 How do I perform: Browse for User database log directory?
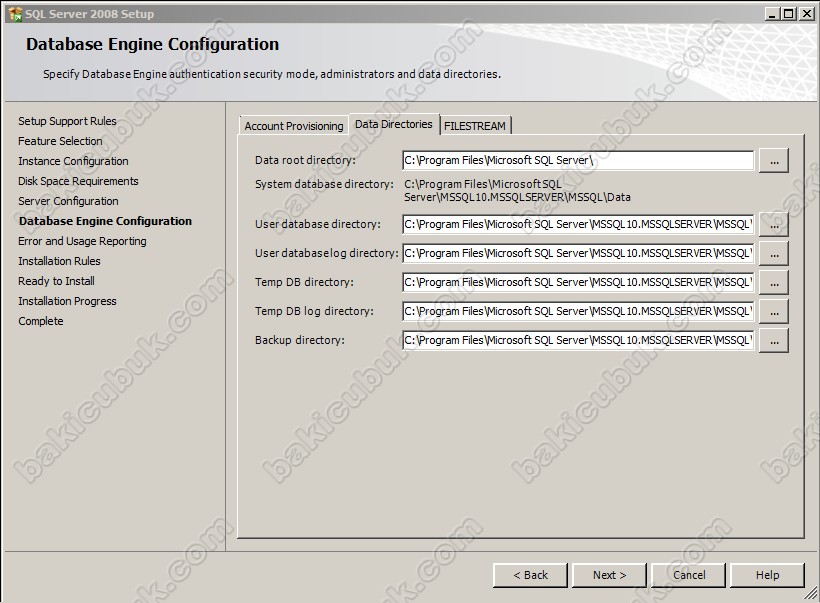[774, 254]
